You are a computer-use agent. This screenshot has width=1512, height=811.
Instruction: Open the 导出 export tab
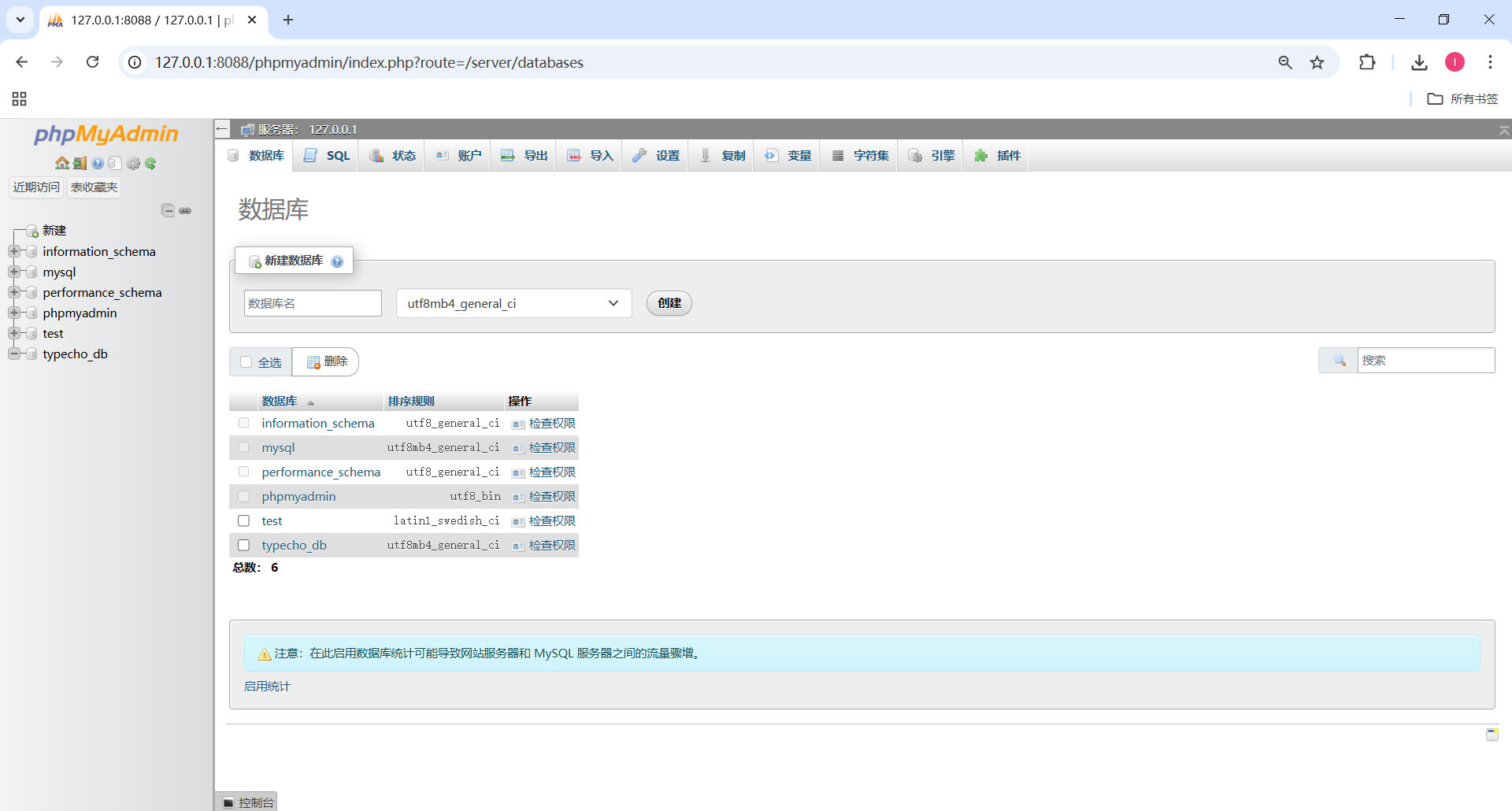click(524, 156)
